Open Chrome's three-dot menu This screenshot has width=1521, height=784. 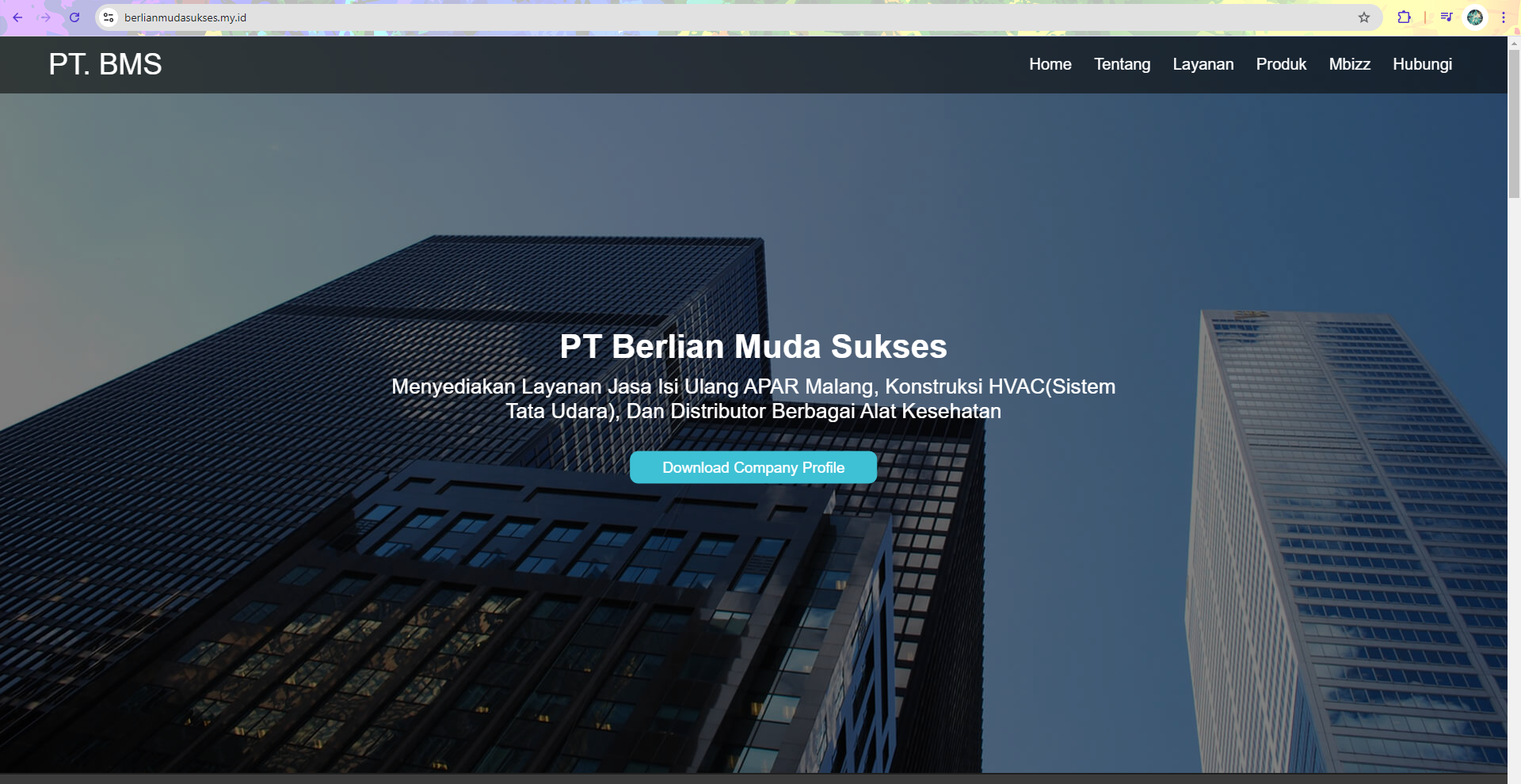tap(1504, 17)
